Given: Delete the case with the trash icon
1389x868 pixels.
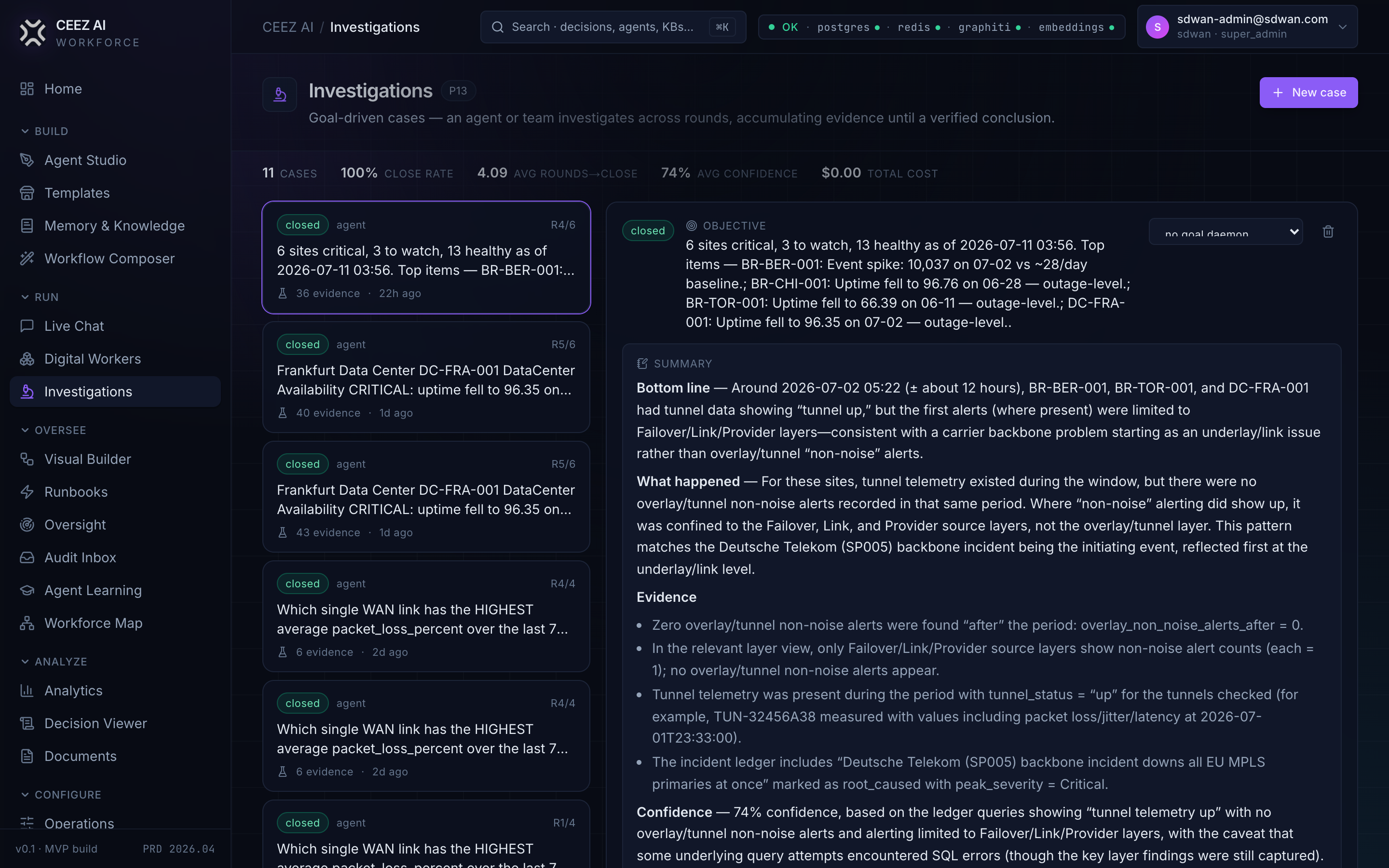Looking at the screenshot, I should (1328, 231).
